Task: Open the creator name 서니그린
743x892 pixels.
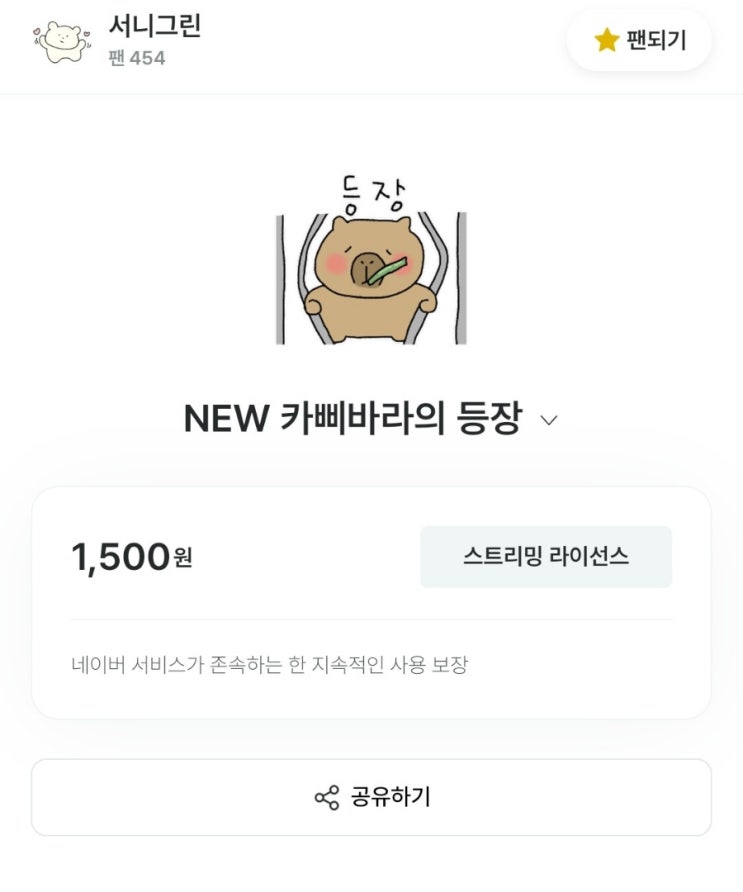Action: click(x=155, y=26)
